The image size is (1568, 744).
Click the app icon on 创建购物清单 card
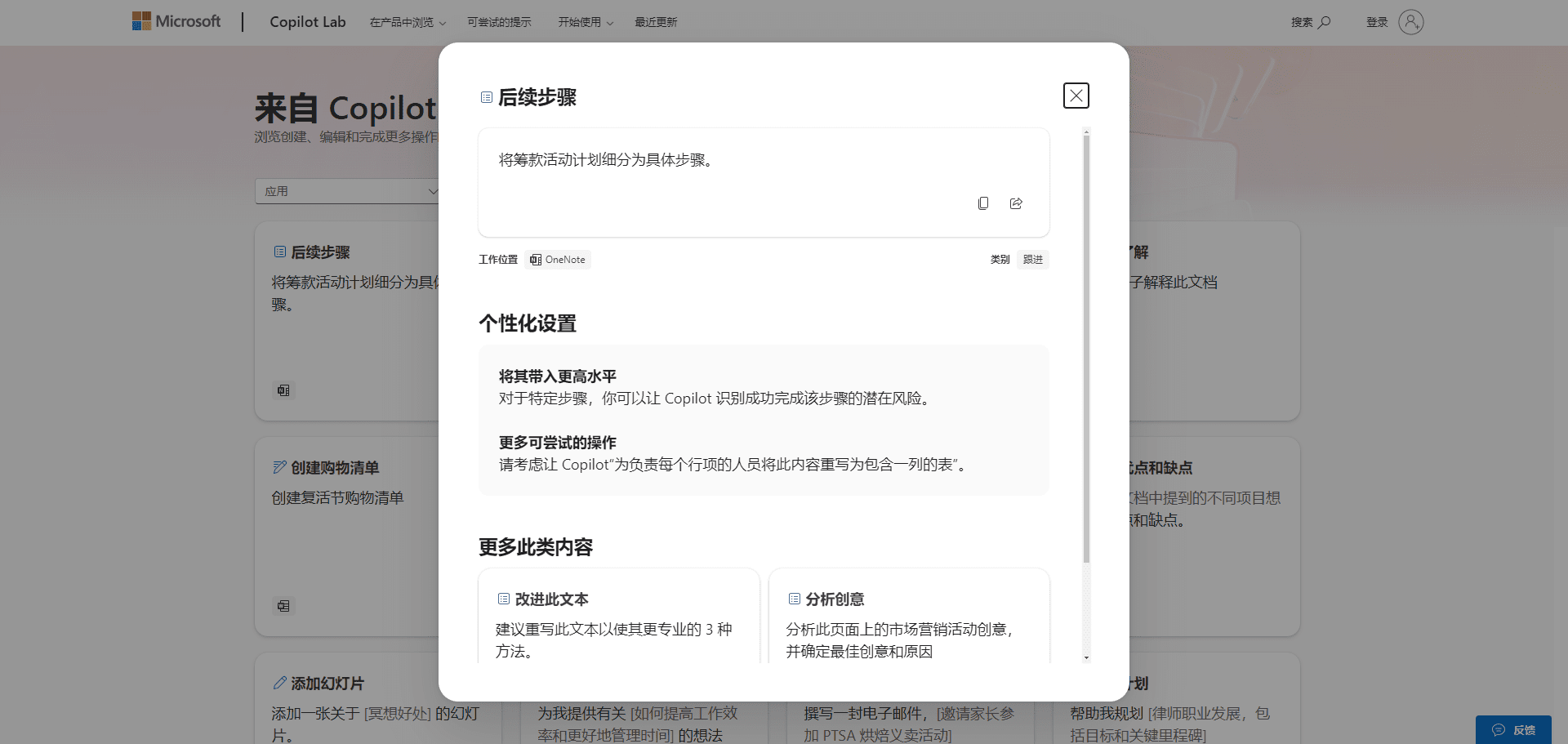tap(283, 606)
